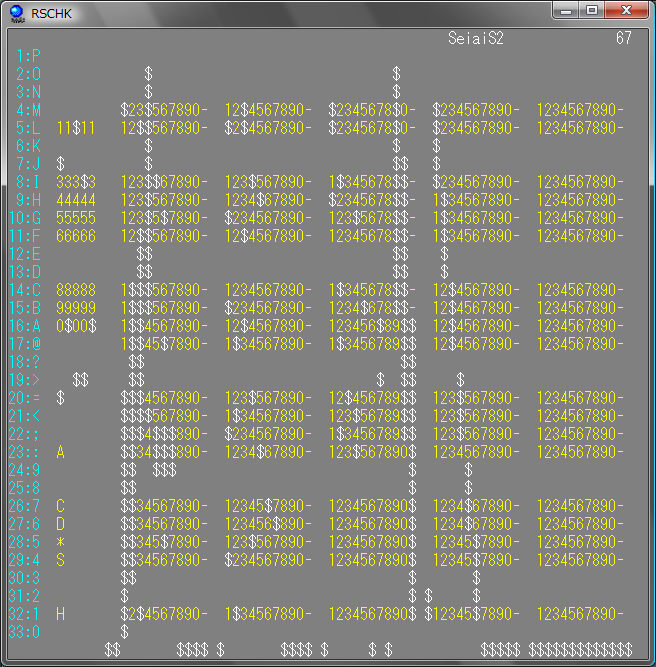The image size is (656, 667).
Task: Click value 66666 in row 11:F
Action: [x=76, y=236]
